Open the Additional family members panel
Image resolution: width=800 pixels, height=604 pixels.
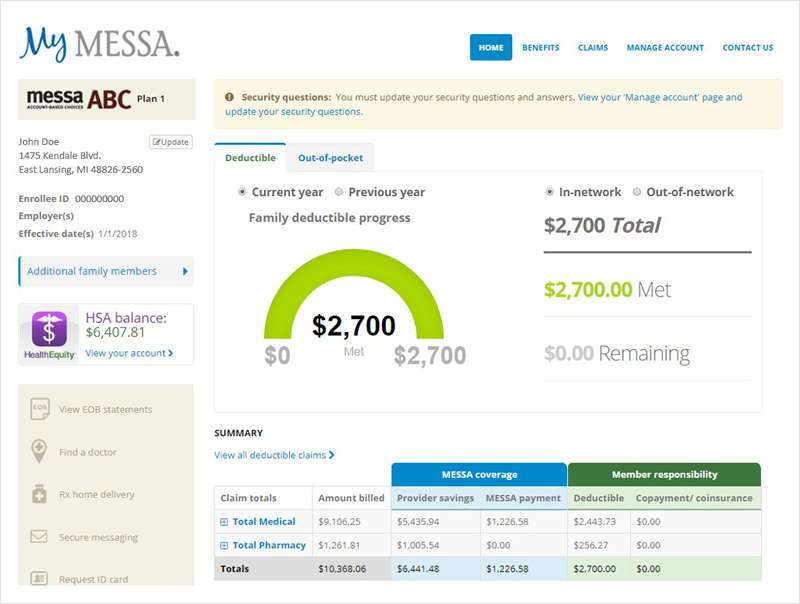pos(105,271)
